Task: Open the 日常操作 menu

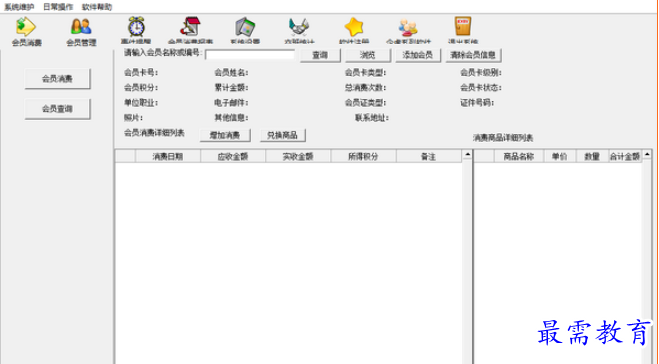Action: tap(58, 7)
